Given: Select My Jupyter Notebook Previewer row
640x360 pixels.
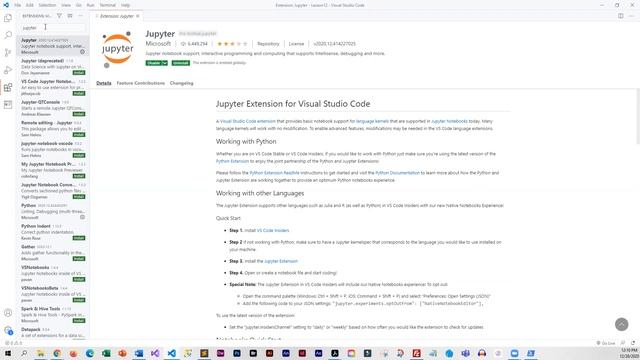Looking at the screenshot, I should click(53, 170).
